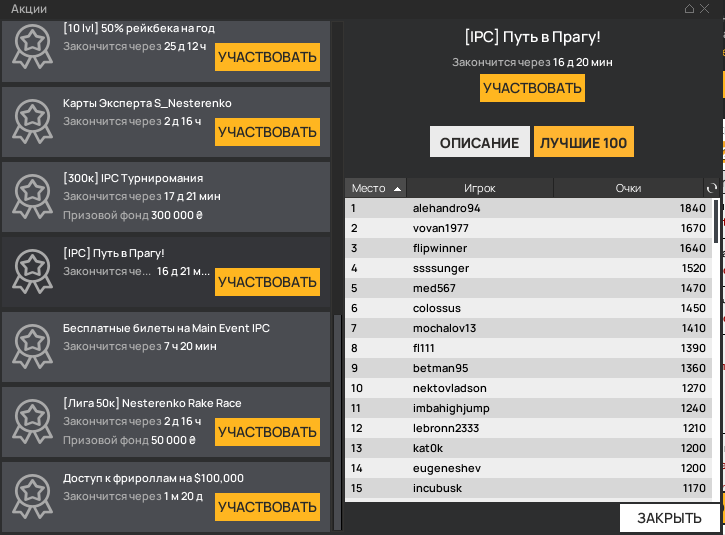Sort the table by Очки column header
Viewport: 725px width, 535px height.
(x=628, y=188)
